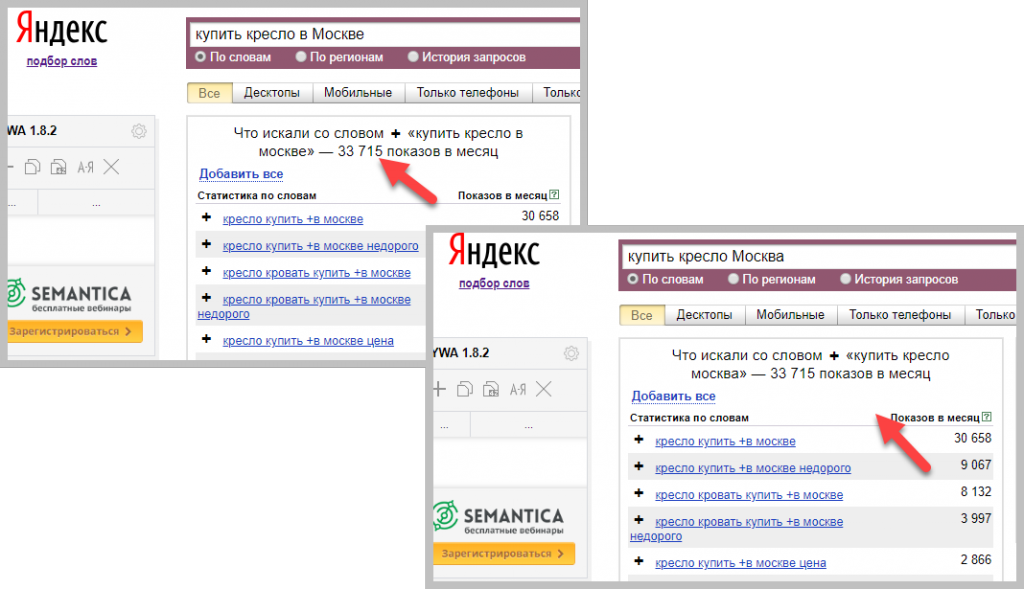Open 'Десктопы' tab in 'купить кресло в Москве' window
1024x589 pixels.
click(272, 93)
